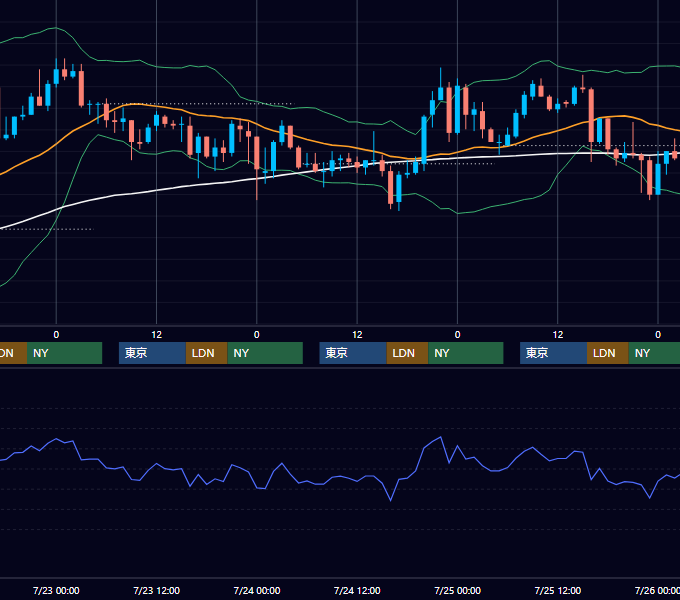Click the 7/24 00:00 time axis label
The height and width of the screenshot is (600, 680).
(x=257, y=590)
